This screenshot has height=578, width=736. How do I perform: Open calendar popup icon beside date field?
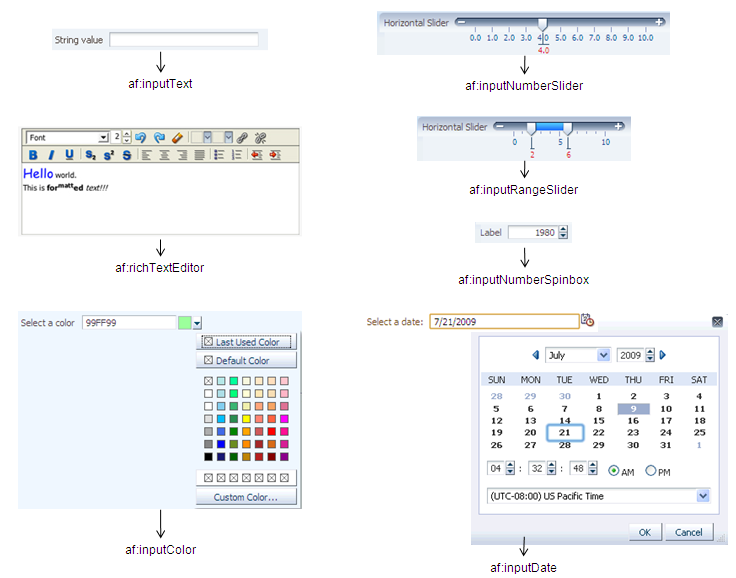coord(587,320)
